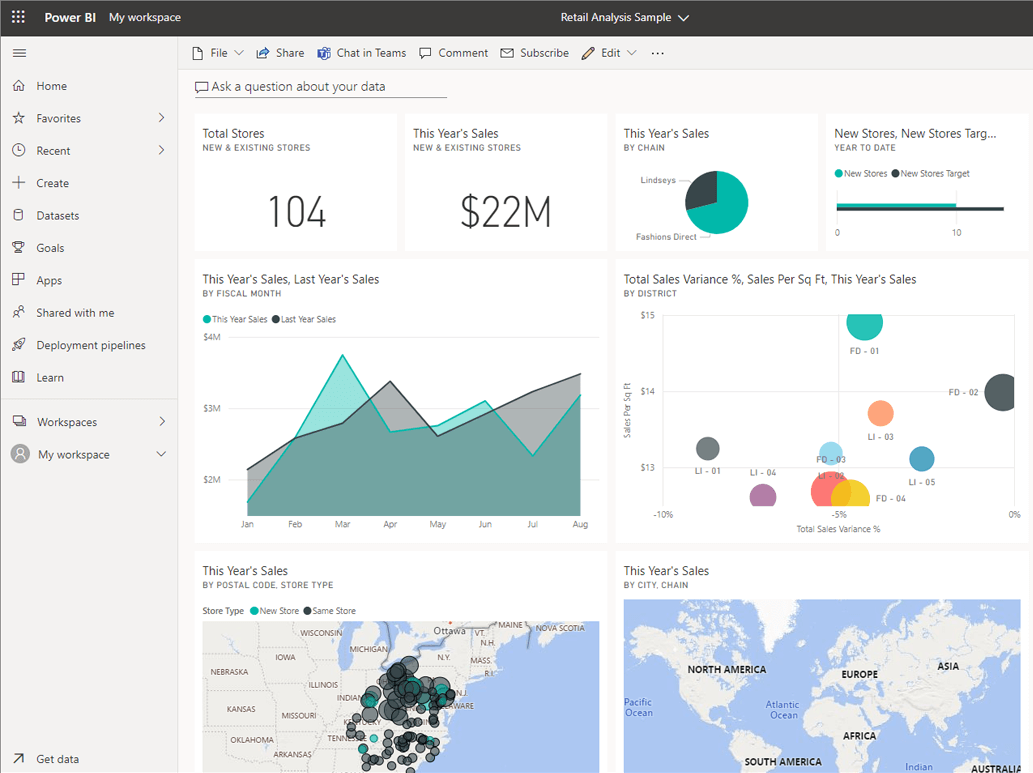Click the Comment button label

tap(463, 53)
